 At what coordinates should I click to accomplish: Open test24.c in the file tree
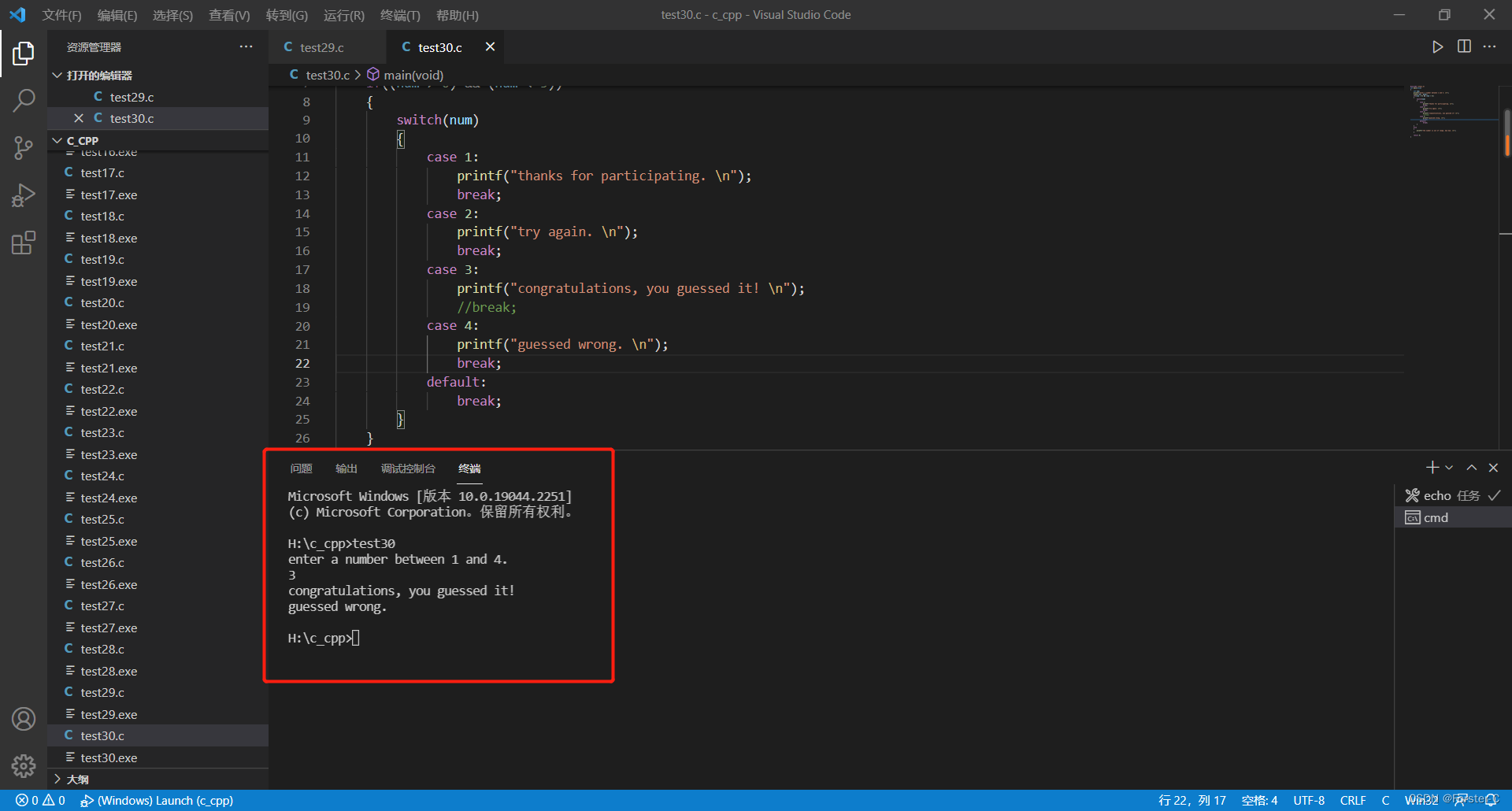(157, 476)
